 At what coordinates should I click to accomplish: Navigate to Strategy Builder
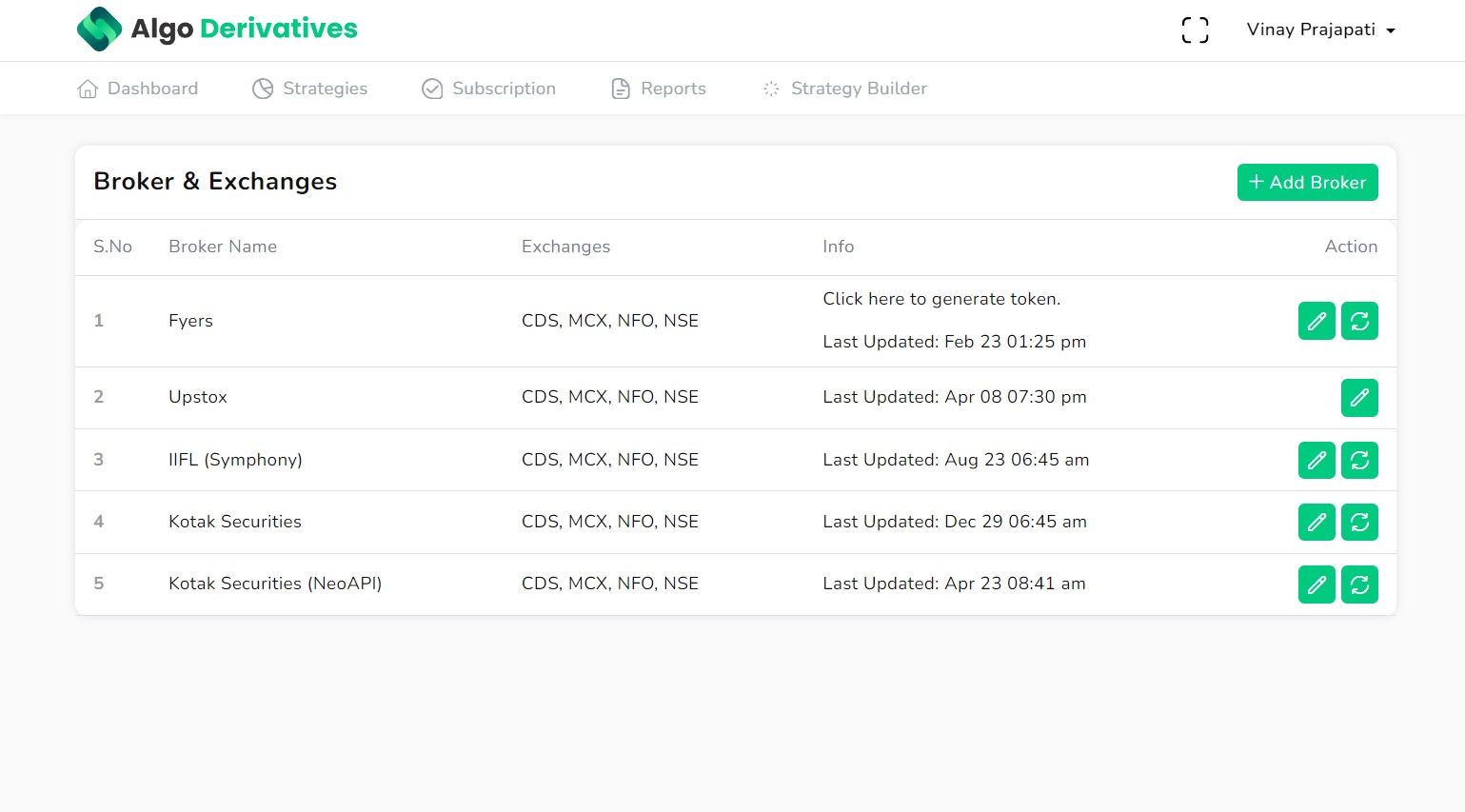[845, 89]
